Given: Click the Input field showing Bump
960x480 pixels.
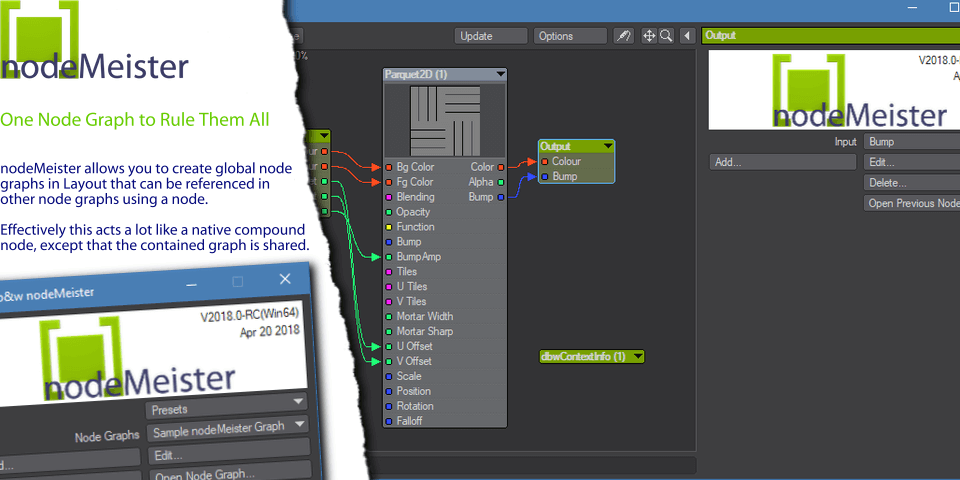Looking at the screenshot, I should (910, 142).
